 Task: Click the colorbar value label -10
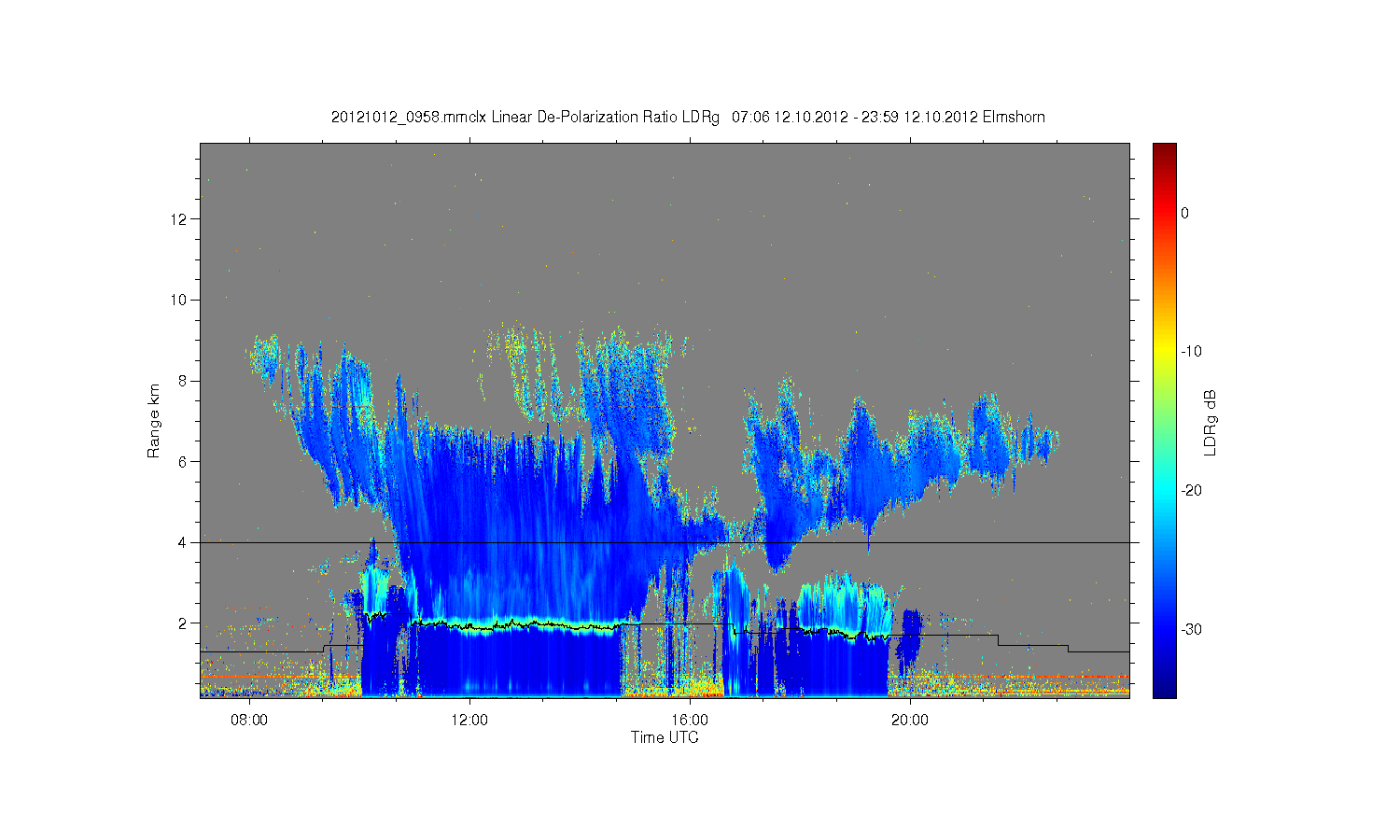[x=1191, y=352]
